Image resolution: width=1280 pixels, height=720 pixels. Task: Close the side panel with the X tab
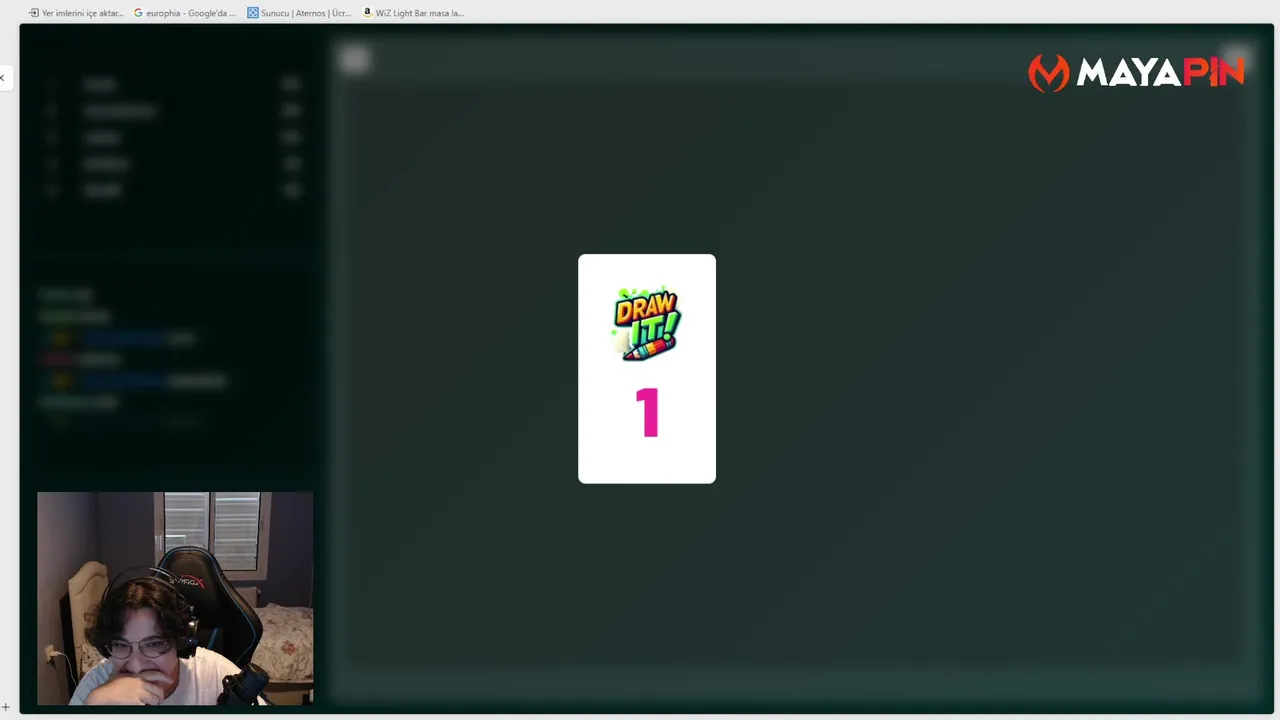click(3, 78)
